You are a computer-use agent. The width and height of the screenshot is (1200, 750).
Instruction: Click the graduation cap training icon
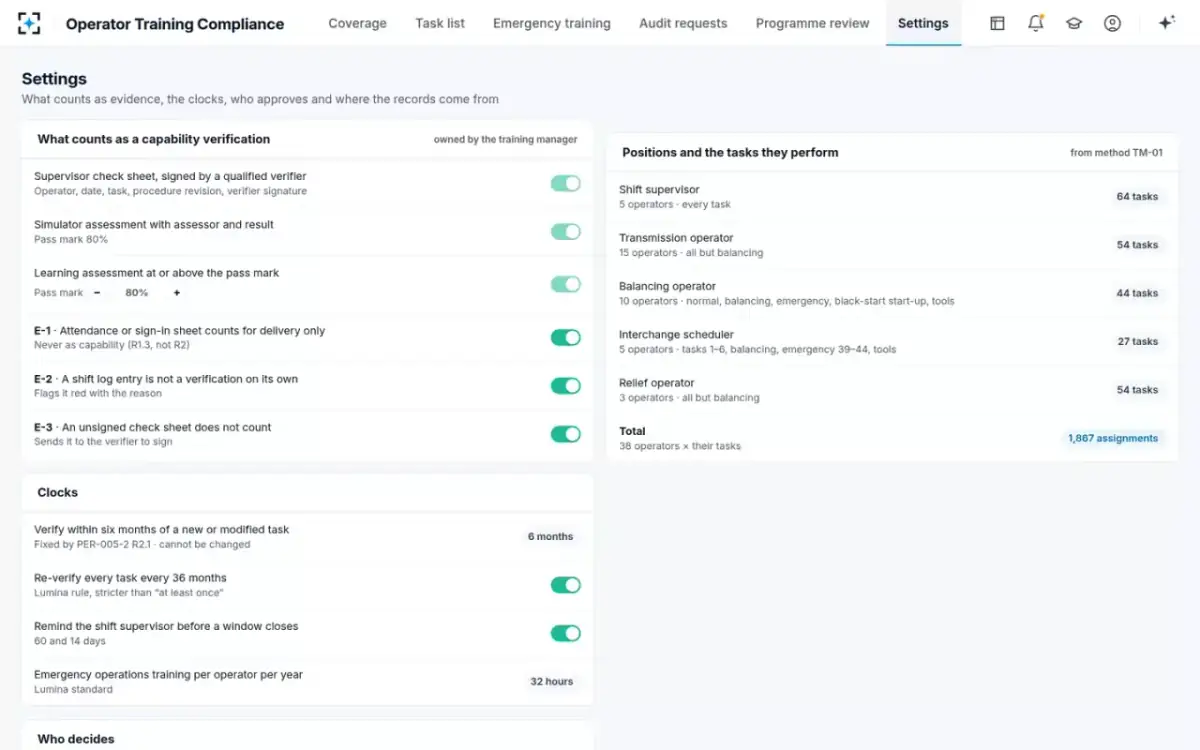1074,23
